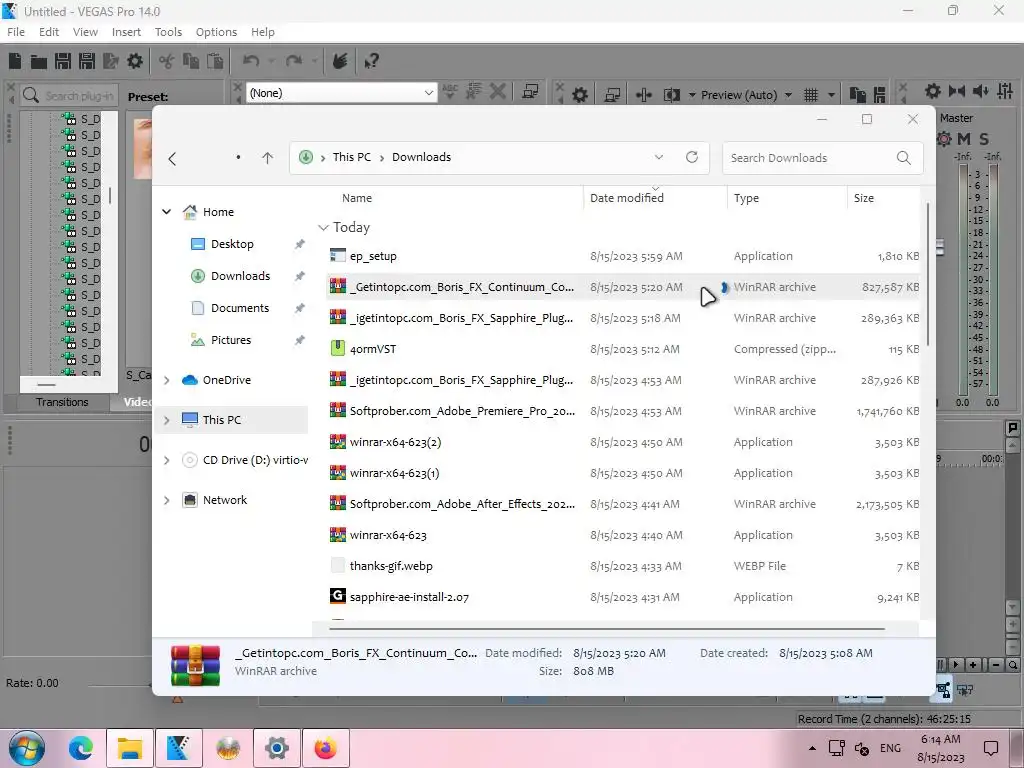Click the Render As icon in VEGAS toolbar
The image size is (1024, 768).
click(x=110, y=61)
